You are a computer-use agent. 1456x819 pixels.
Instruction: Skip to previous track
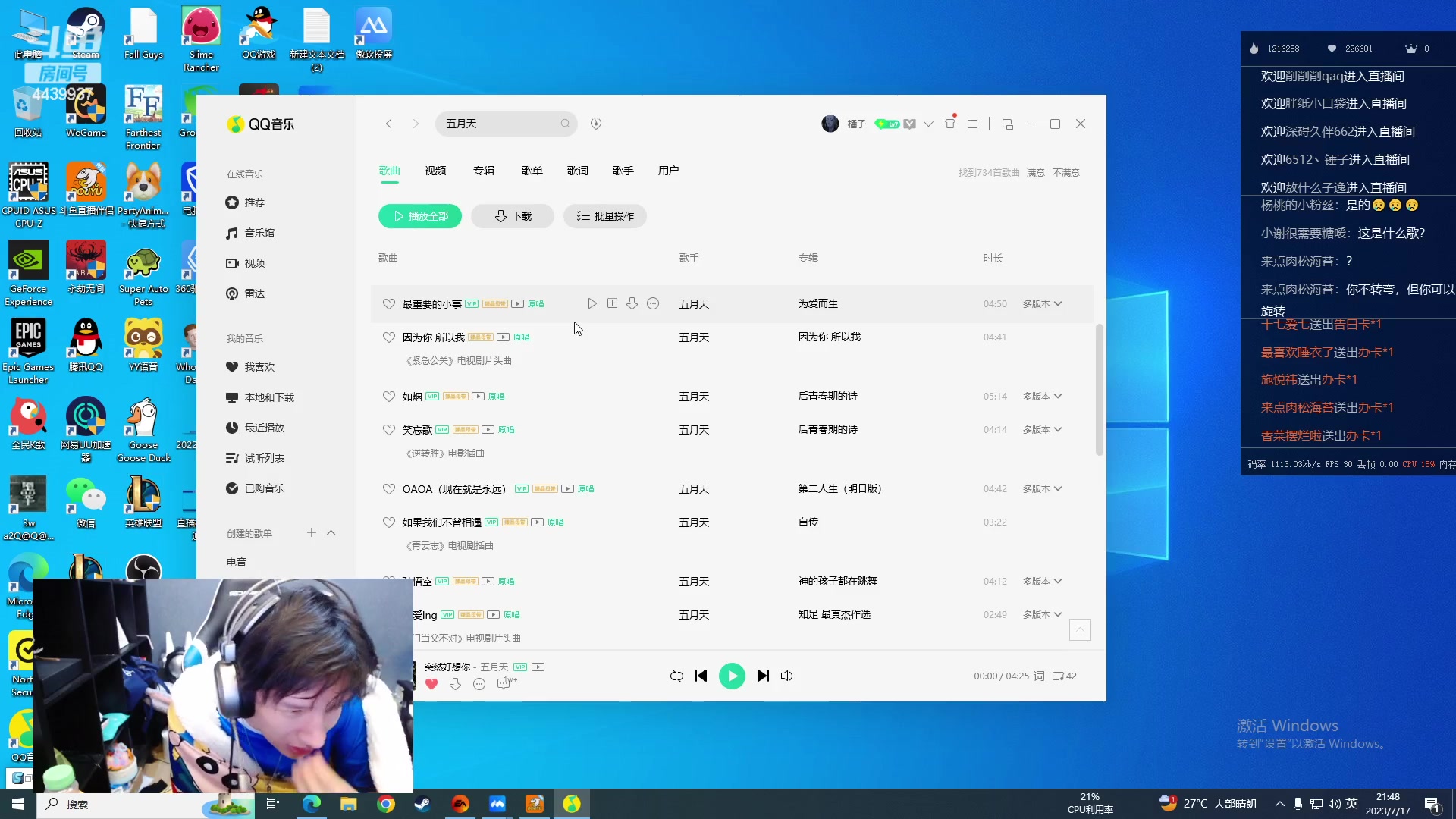point(701,676)
